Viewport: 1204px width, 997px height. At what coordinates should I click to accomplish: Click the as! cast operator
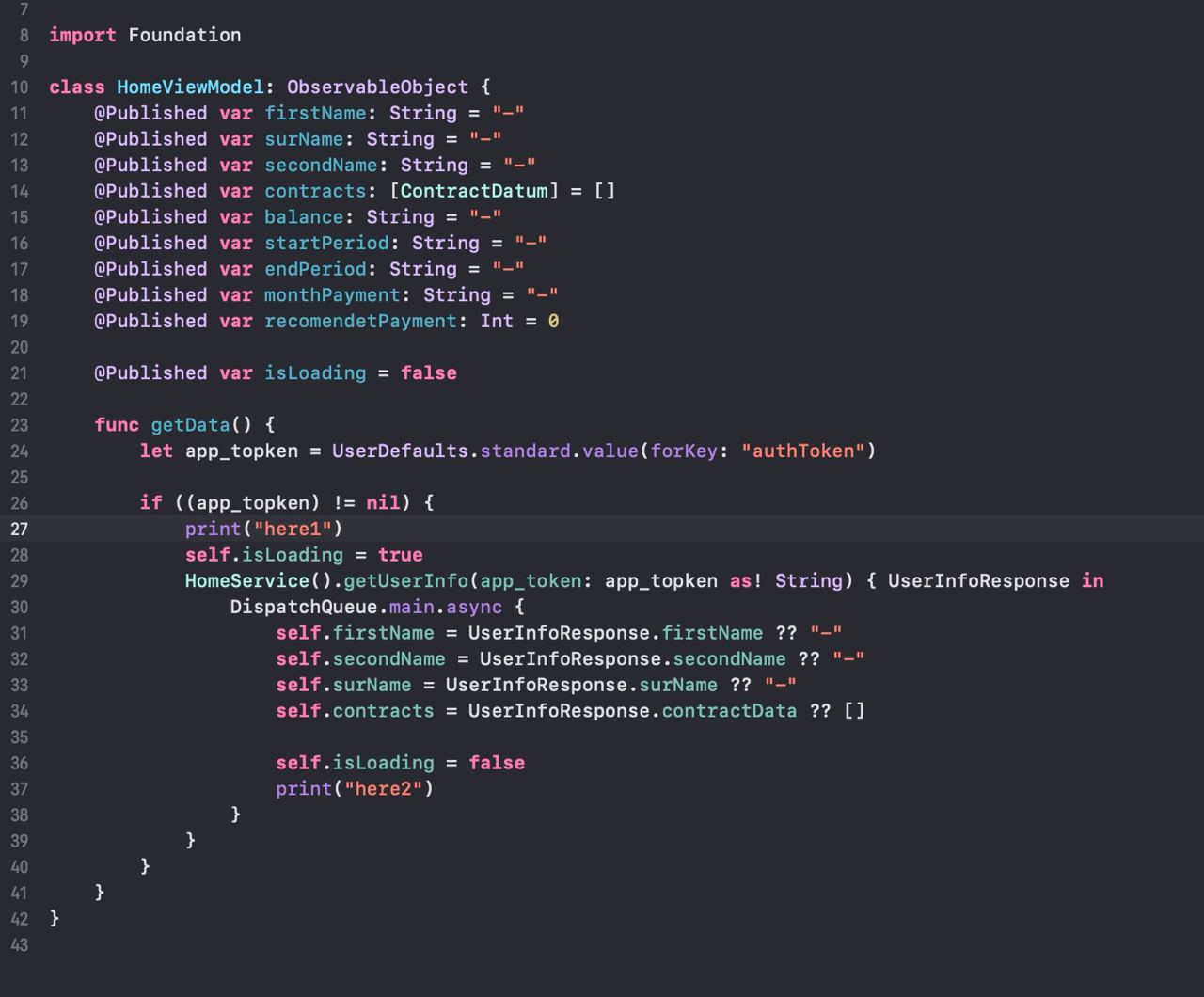pyautogui.click(x=747, y=581)
